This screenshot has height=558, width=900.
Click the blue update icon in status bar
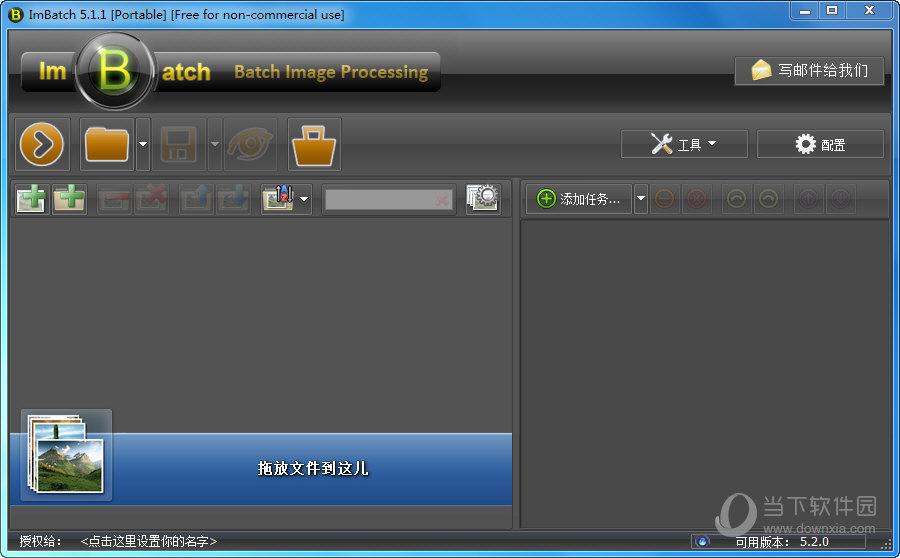pos(701,542)
